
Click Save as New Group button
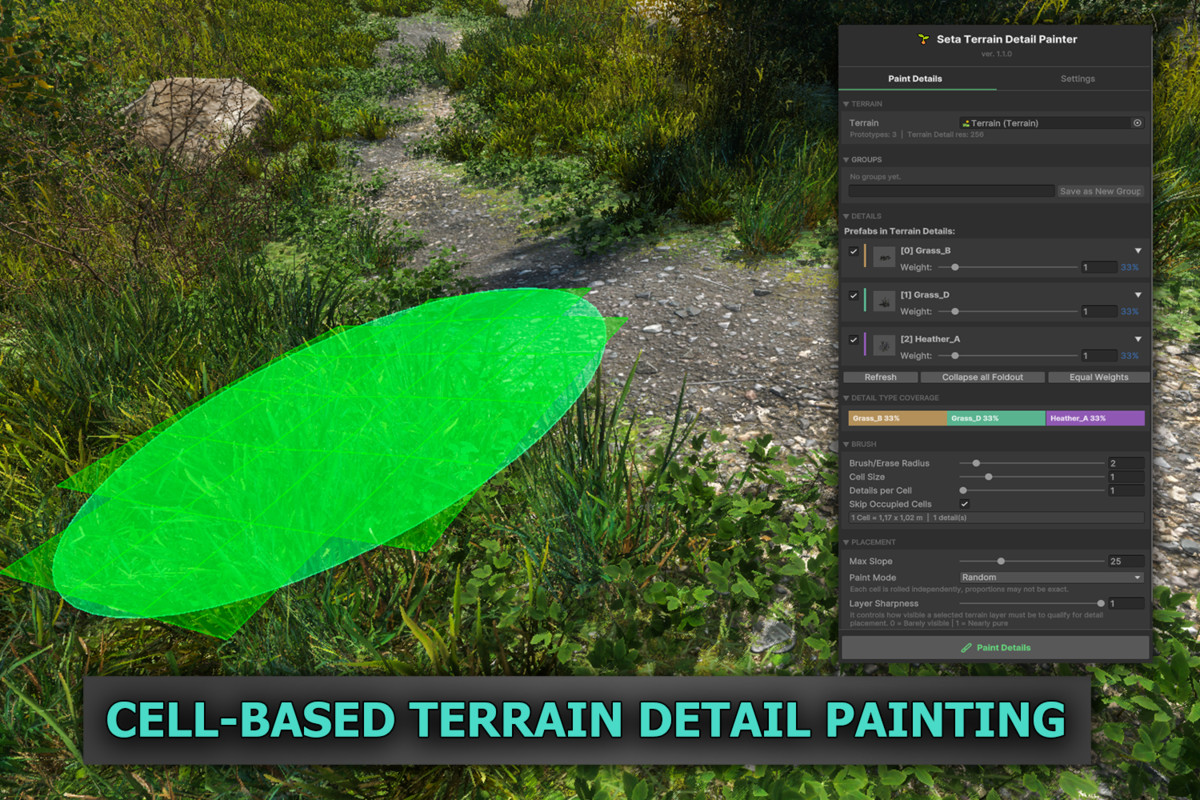coord(1100,191)
